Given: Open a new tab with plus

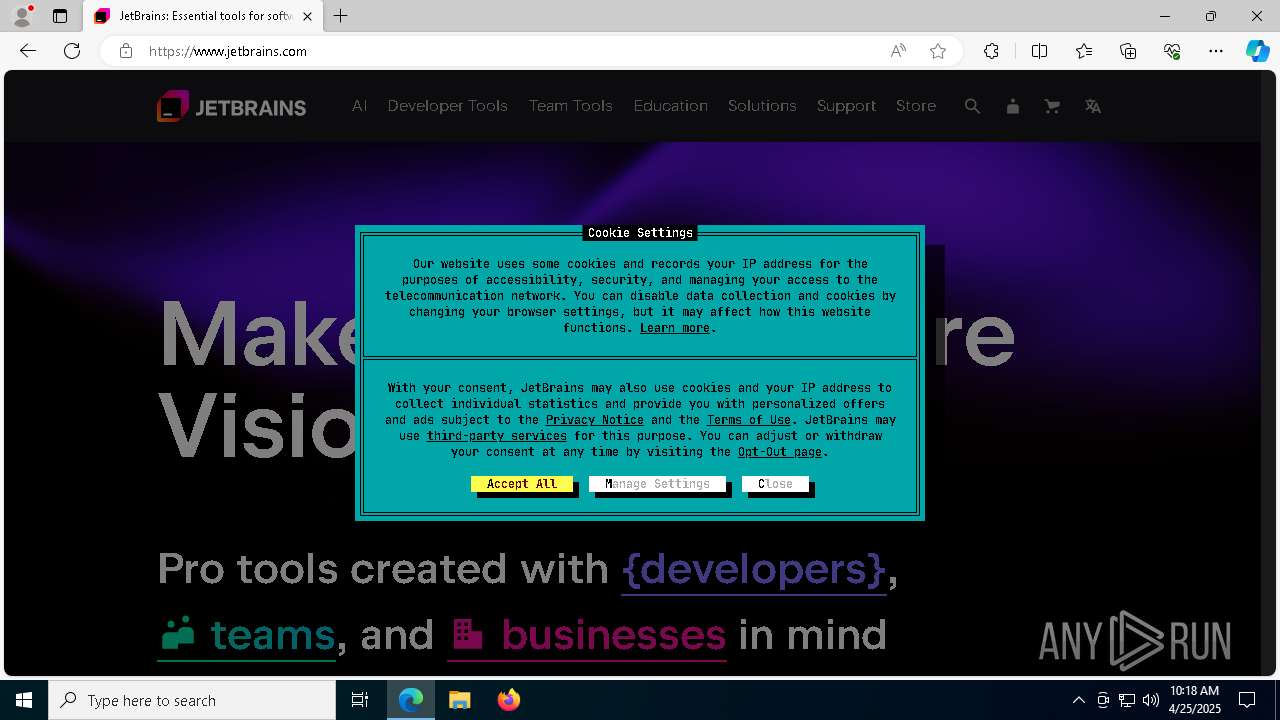Looking at the screenshot, I should click(341, 16).
